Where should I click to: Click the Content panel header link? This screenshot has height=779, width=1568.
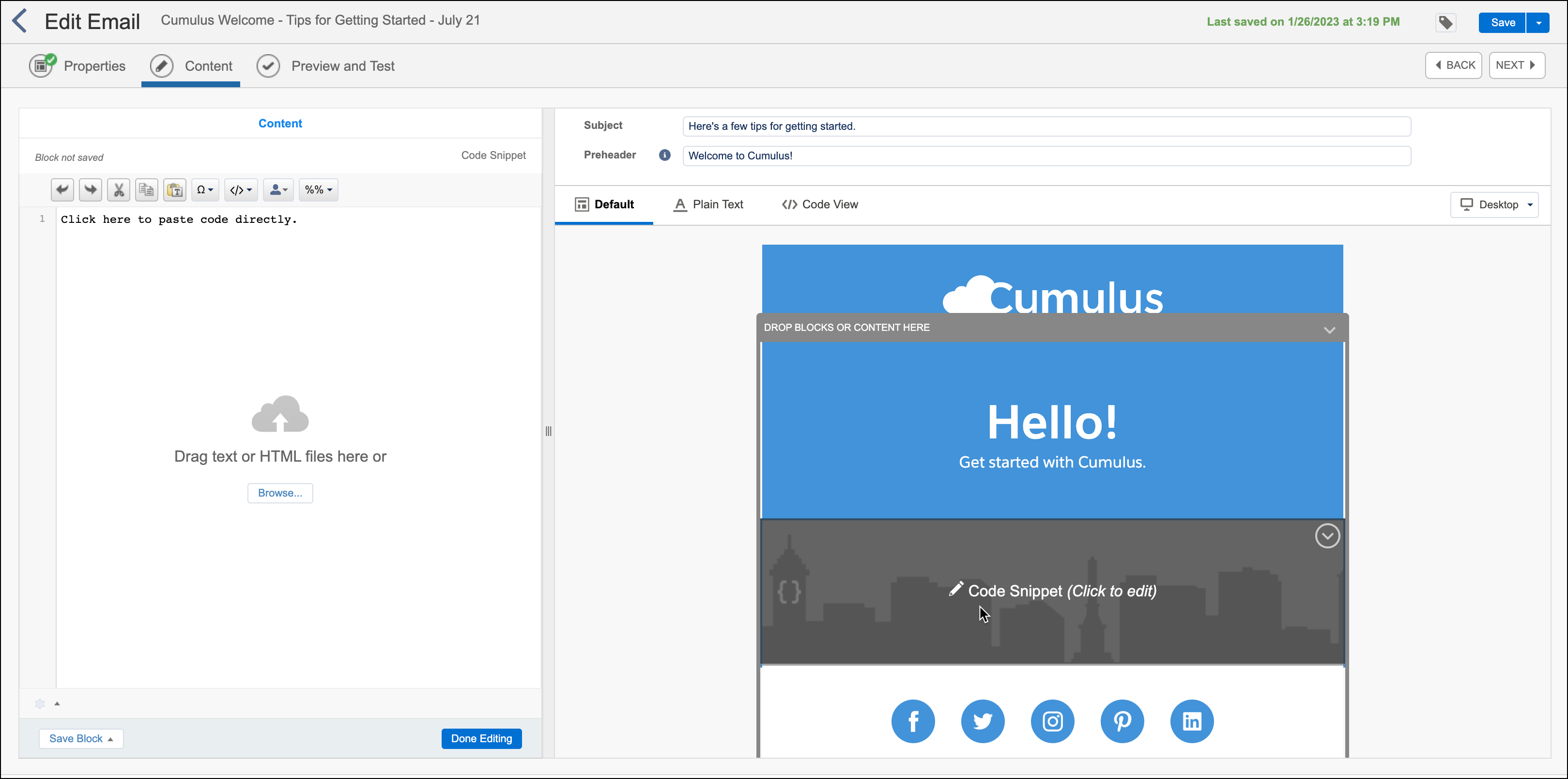pyautogui.click(x=280, y=123)
